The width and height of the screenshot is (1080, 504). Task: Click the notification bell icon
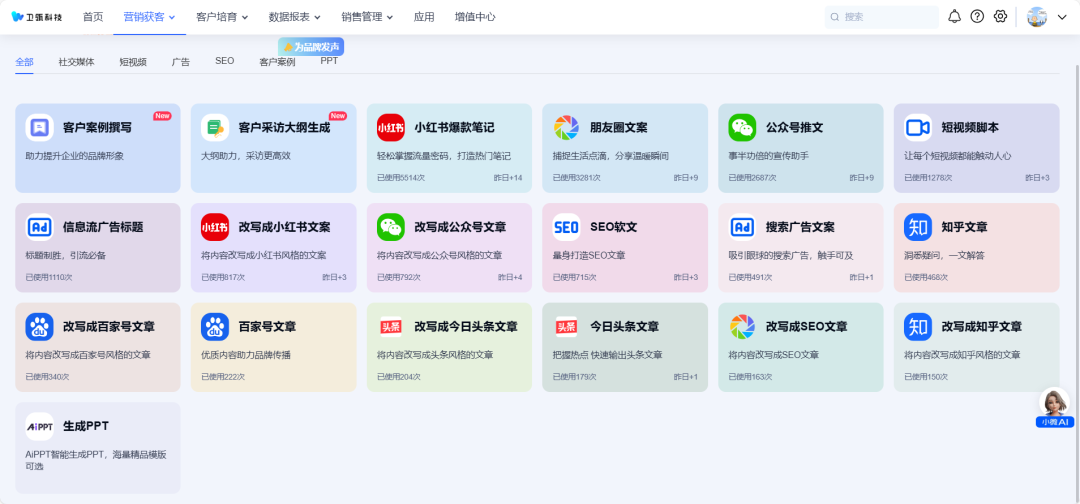coord(954,17)
